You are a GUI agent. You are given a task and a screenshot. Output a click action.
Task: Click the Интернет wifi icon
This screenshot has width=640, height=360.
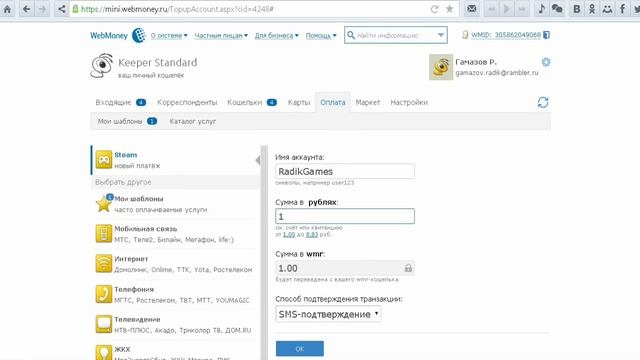pos(104,264)
